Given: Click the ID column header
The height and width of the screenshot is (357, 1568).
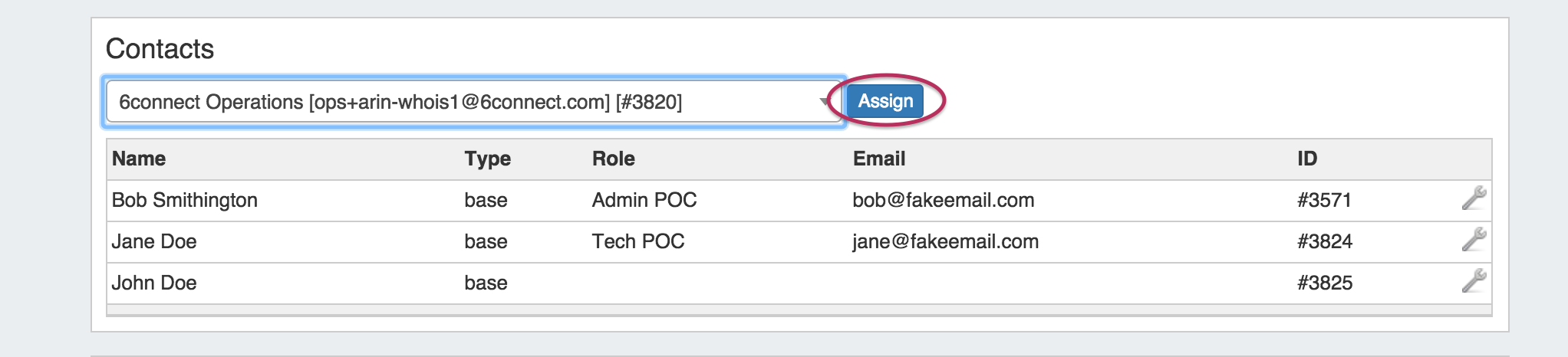Looking at the screenshot, I should coord(1307,159).
